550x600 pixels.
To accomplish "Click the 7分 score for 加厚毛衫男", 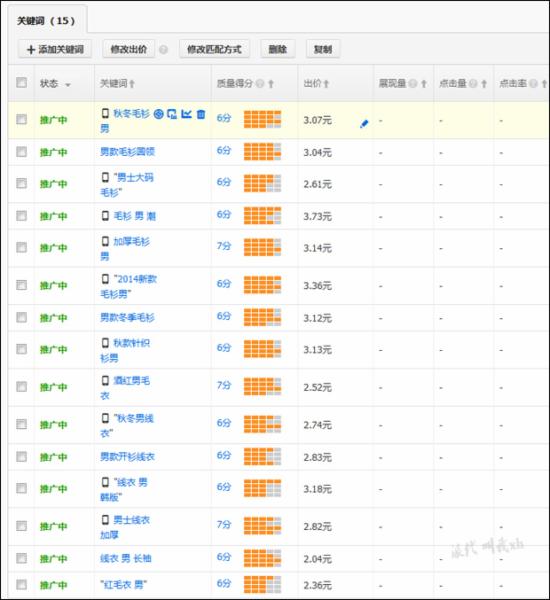I will coord(224,246).
